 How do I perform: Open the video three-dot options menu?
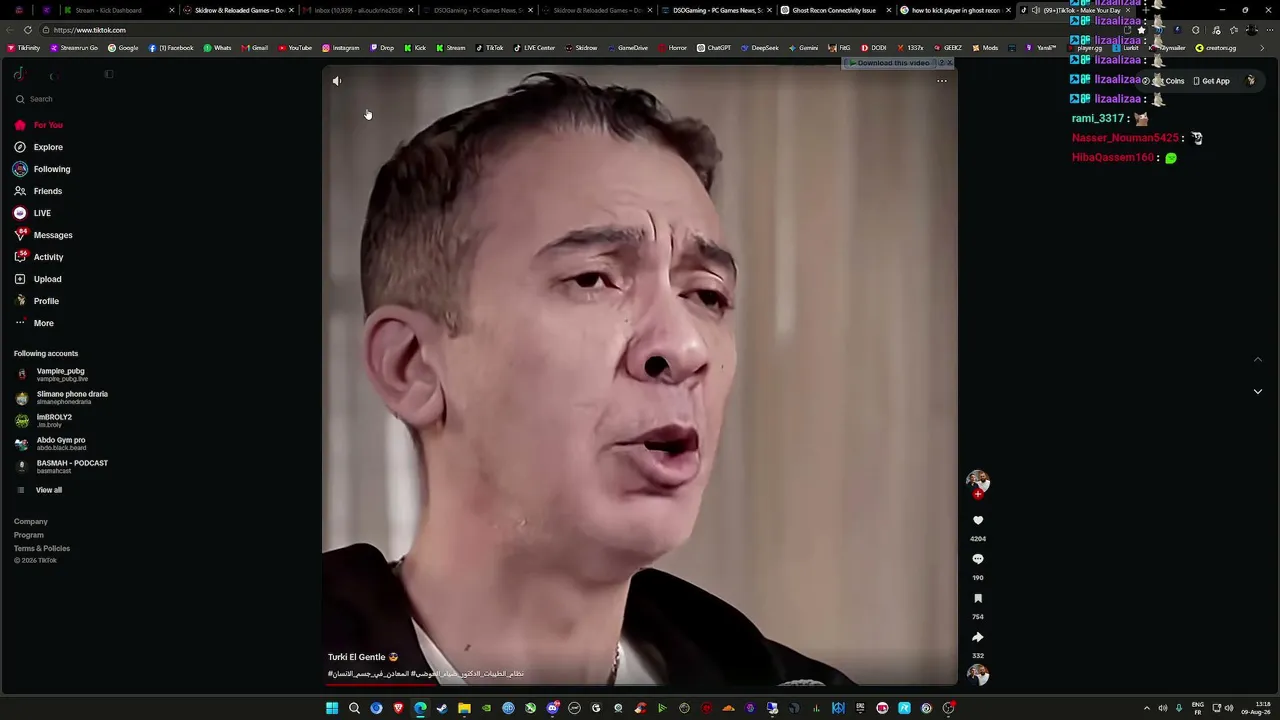[942, 81]
